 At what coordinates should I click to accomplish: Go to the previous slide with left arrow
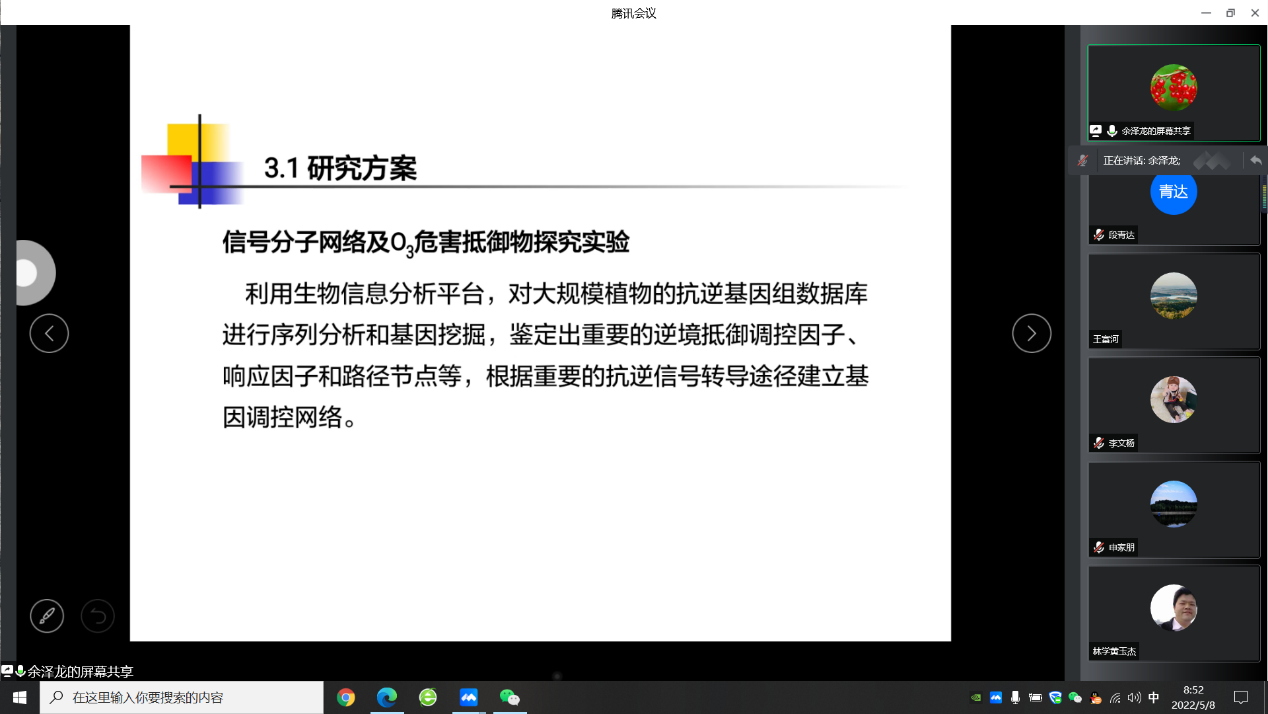coord(49,333)
